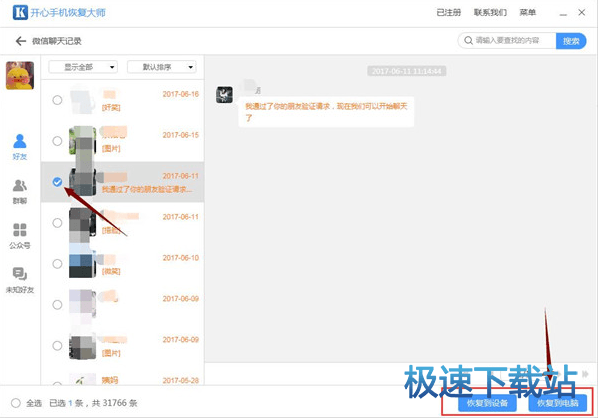Viewport: 598px width, 419px height.
Task: Select radio for 2017-06-09 [图片] chat
Action: (57, 345)
